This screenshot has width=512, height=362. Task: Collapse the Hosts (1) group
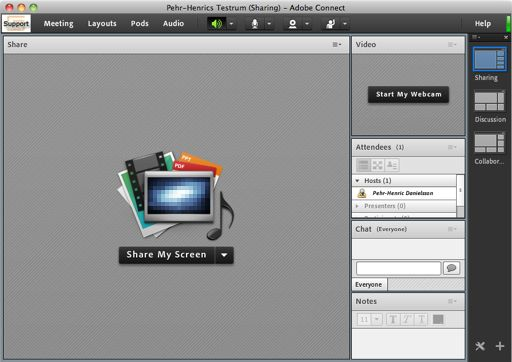tap(357, 181)
